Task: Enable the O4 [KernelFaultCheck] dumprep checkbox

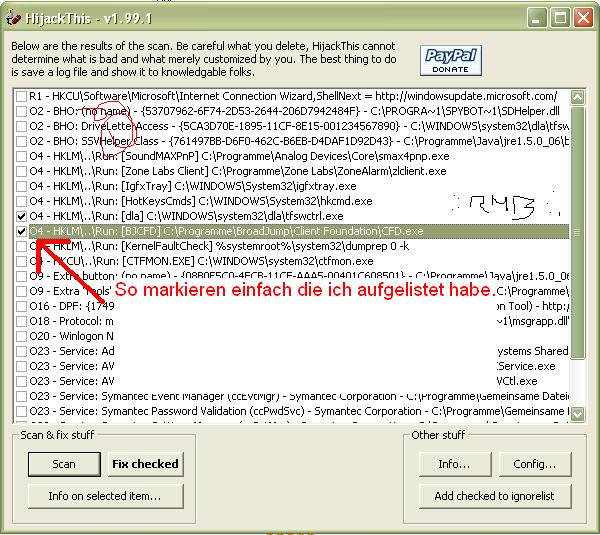Action: click(21, 246)
